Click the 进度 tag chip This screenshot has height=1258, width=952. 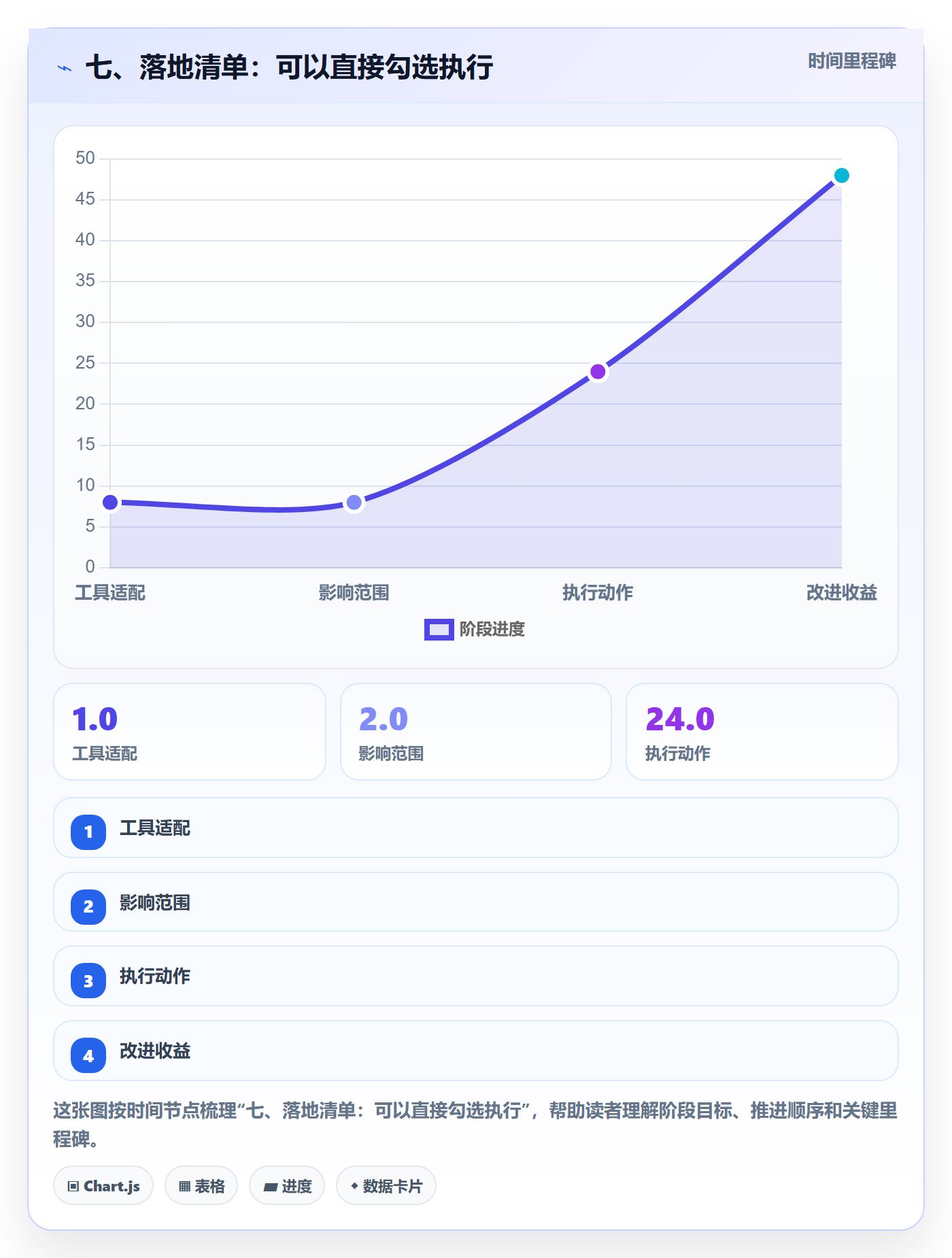[287, 1186]
